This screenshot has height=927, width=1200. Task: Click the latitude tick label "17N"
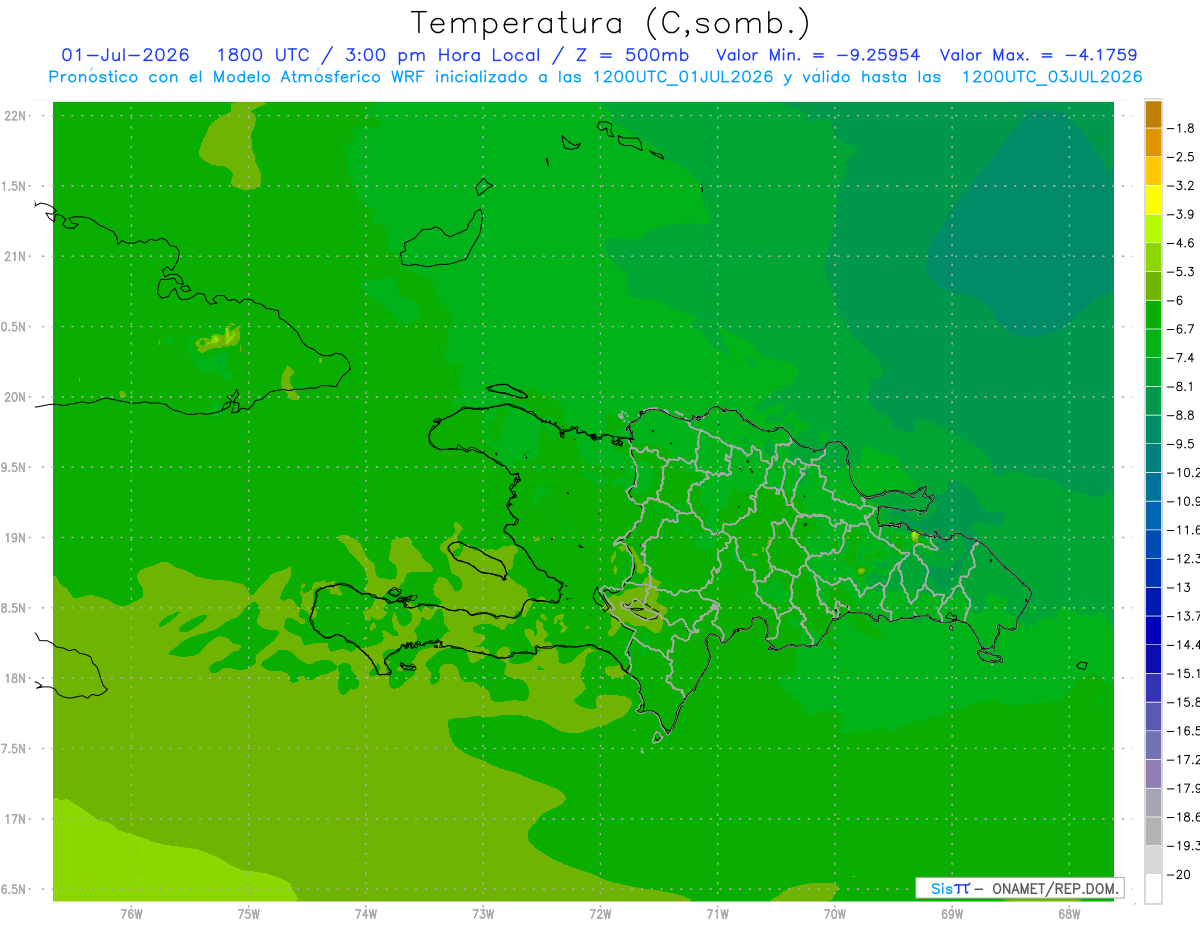coord(15,819)
